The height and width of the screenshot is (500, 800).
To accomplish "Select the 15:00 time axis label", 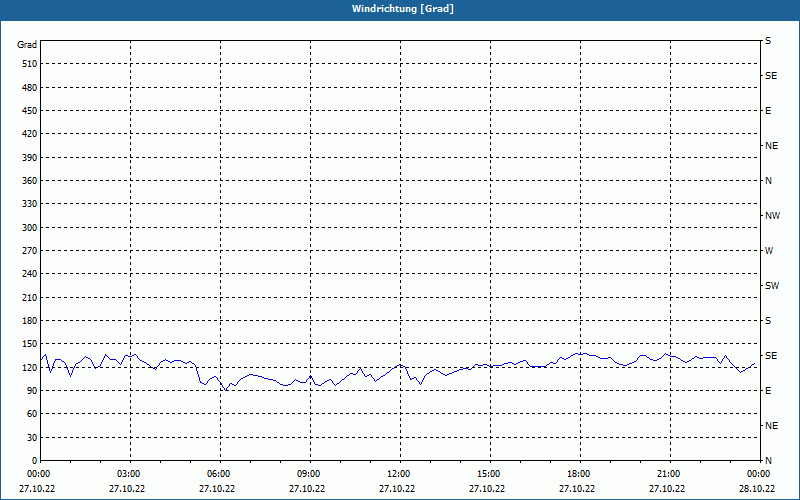I will [x=489, y=474].
